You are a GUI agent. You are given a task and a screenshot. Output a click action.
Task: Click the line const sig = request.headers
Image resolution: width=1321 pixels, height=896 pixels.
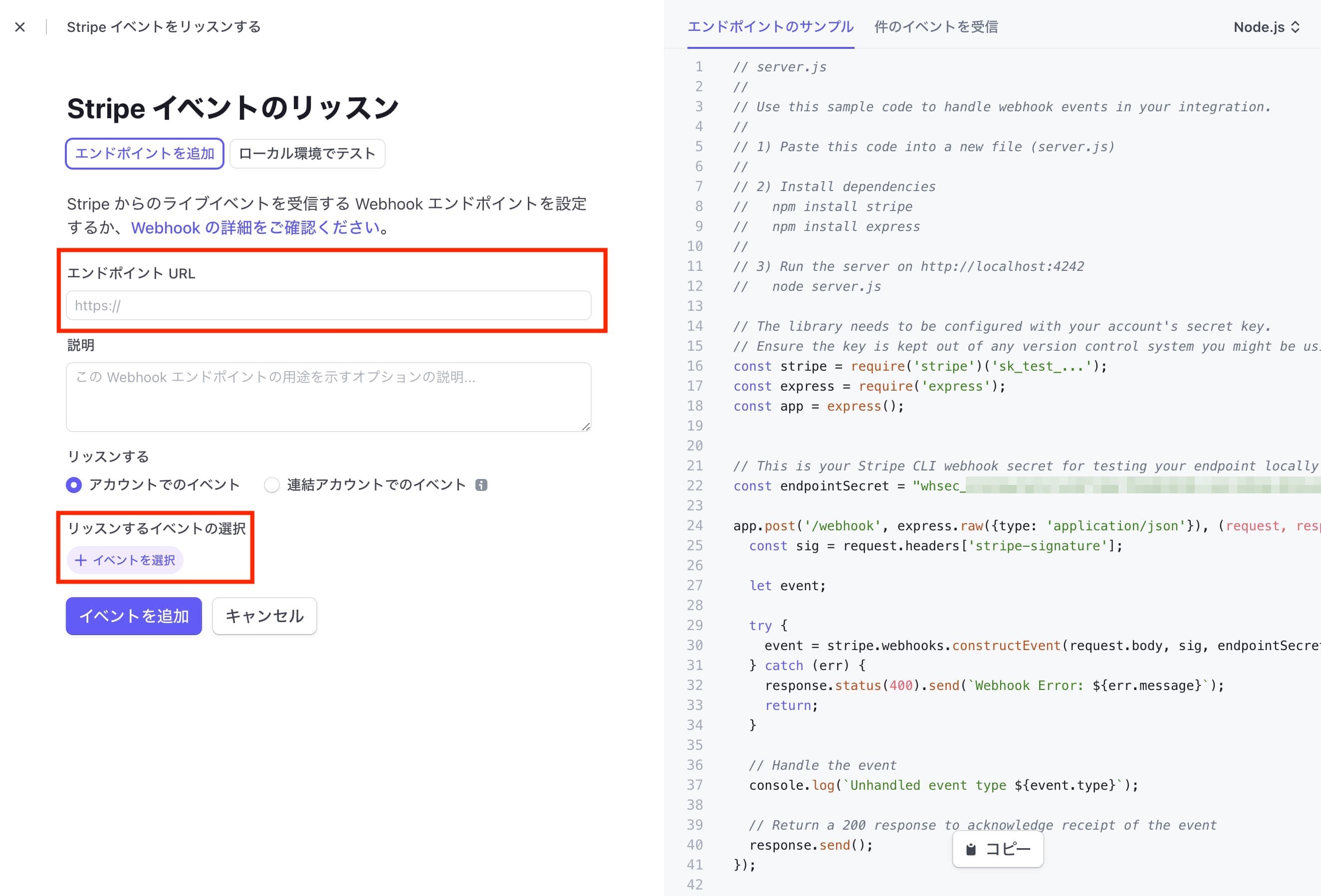click(935, 546)
